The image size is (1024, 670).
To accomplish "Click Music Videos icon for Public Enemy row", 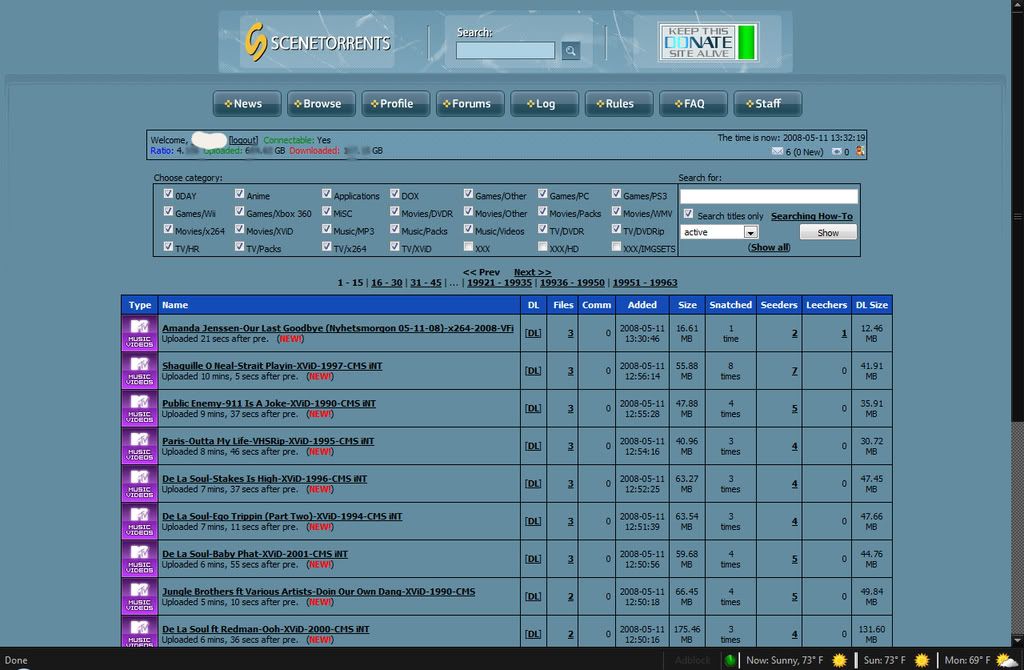I will 139,408.
